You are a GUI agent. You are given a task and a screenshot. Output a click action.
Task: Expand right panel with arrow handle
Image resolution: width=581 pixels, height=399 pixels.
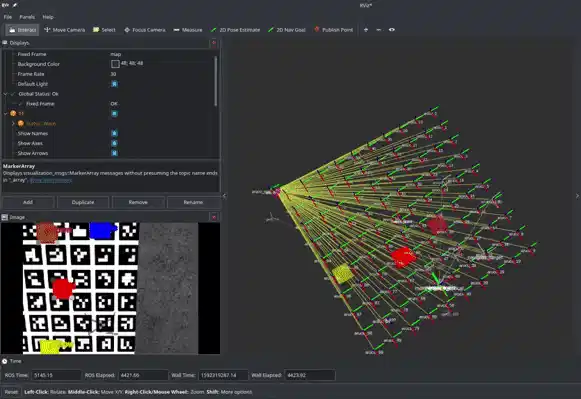pos(577,196)
